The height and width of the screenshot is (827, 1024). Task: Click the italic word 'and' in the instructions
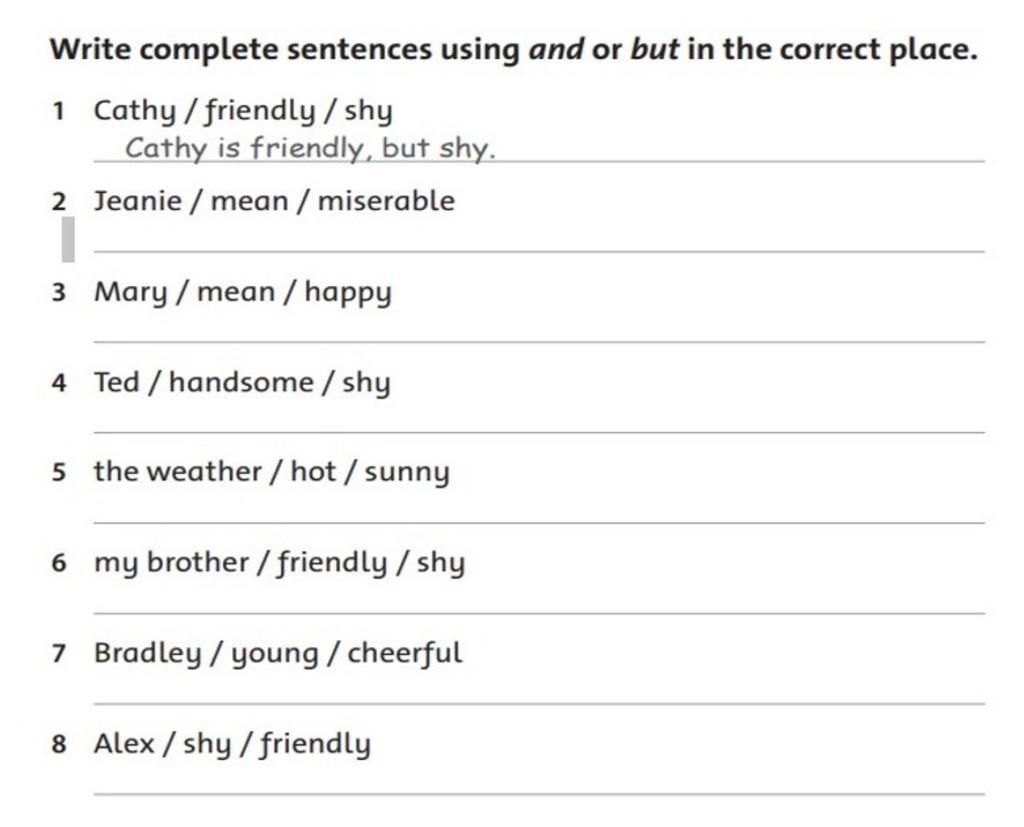(556, 49)
